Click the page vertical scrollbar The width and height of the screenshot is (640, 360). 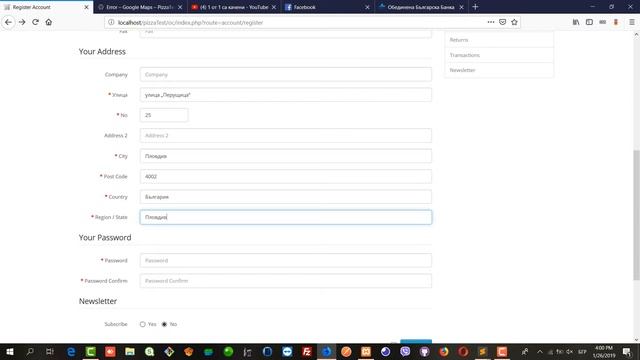pyautogui.click(x=636, y=215)
